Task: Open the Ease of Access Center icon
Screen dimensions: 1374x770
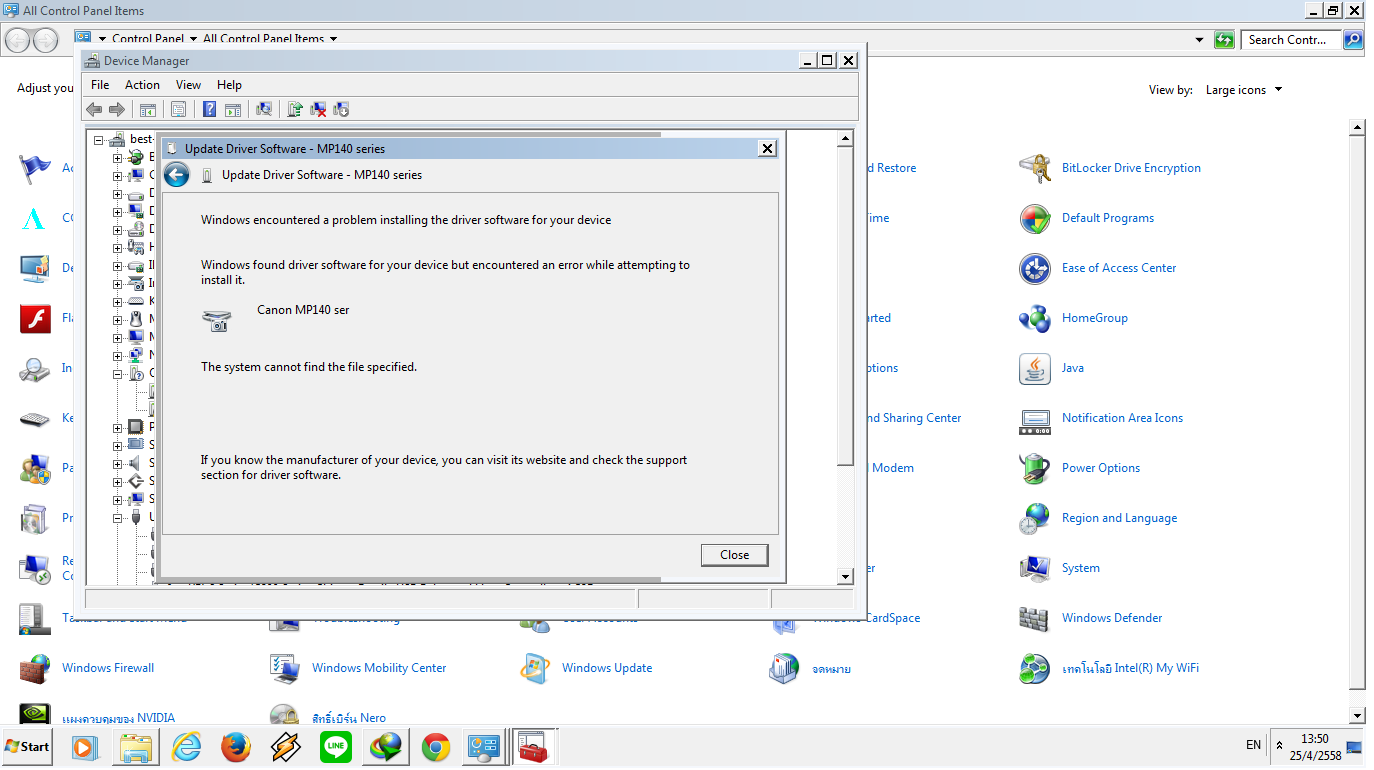Action: coord(1035,268)
